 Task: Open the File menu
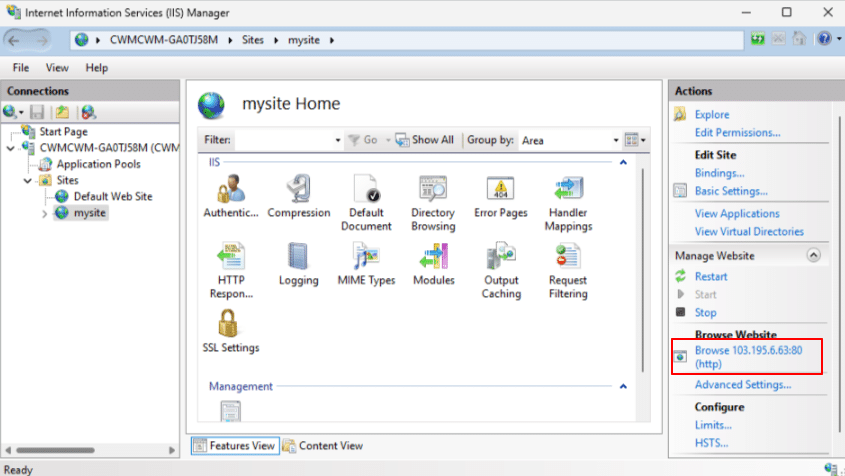(x=20, y=68)
